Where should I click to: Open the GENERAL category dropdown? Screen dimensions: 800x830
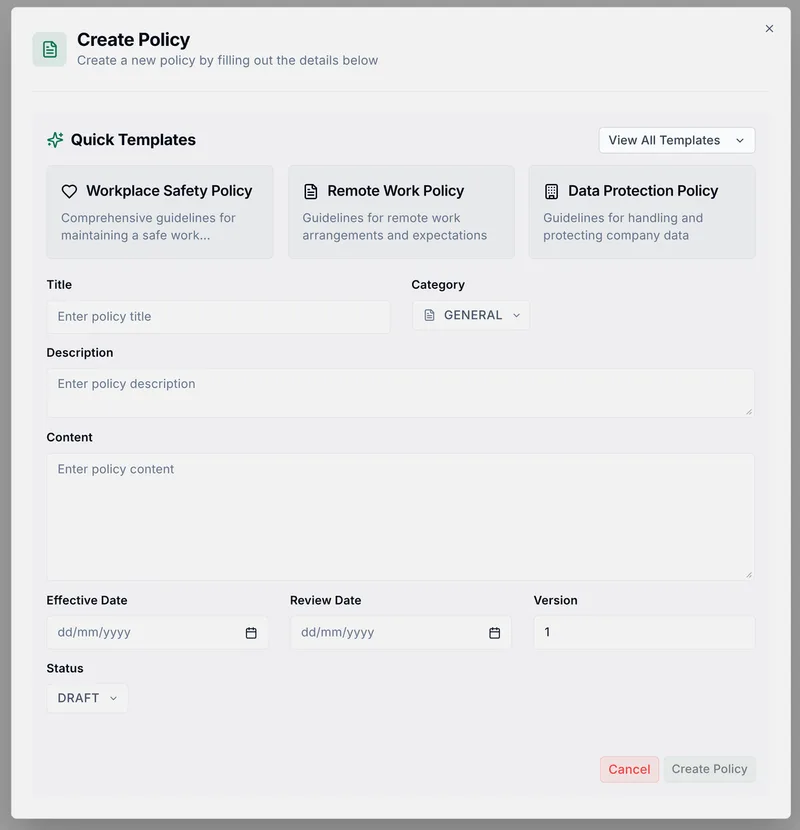pos(471,315)
